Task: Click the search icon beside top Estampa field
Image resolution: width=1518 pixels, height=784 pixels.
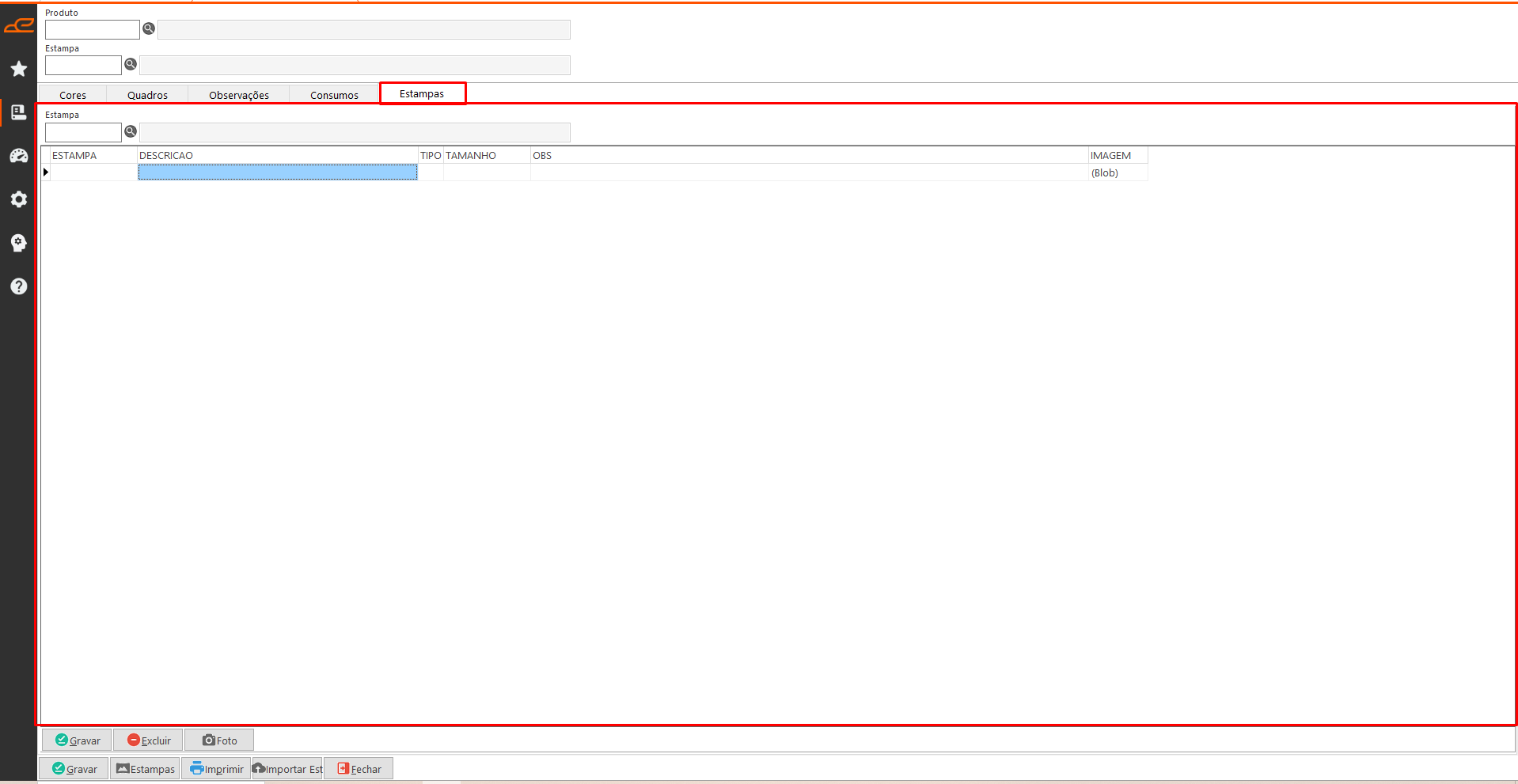Action: coord(131,65)
